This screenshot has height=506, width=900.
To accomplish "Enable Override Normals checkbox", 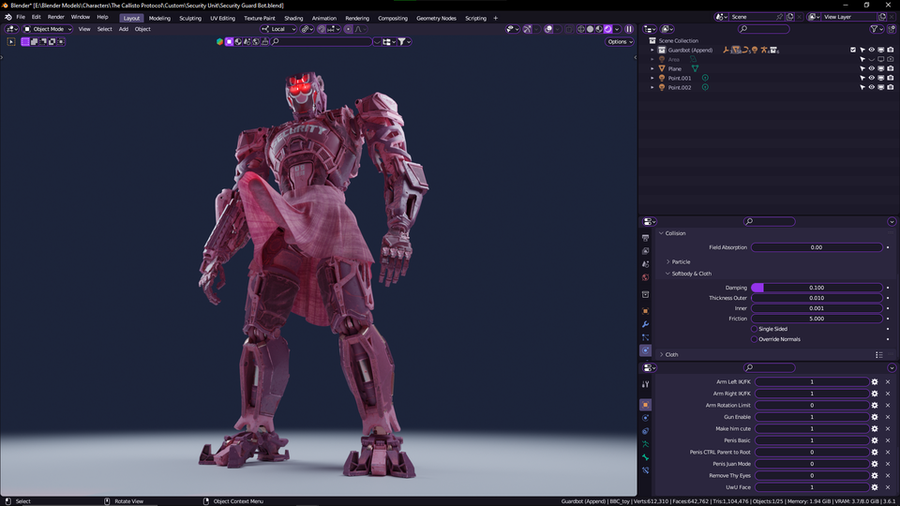I will 754,339.
